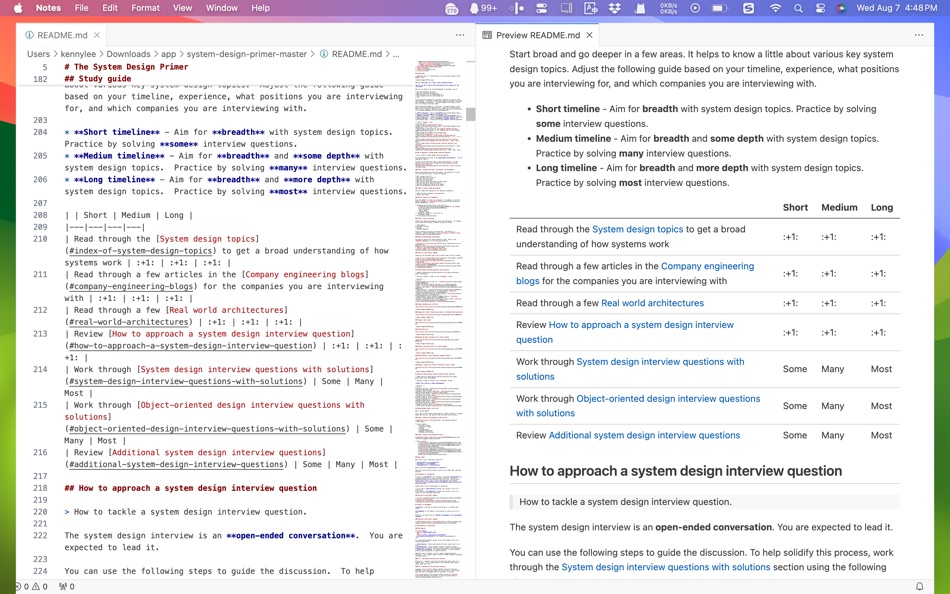Click the Users breadcrumb segment
Screen dimensions: 950x594
coord(38,54)
